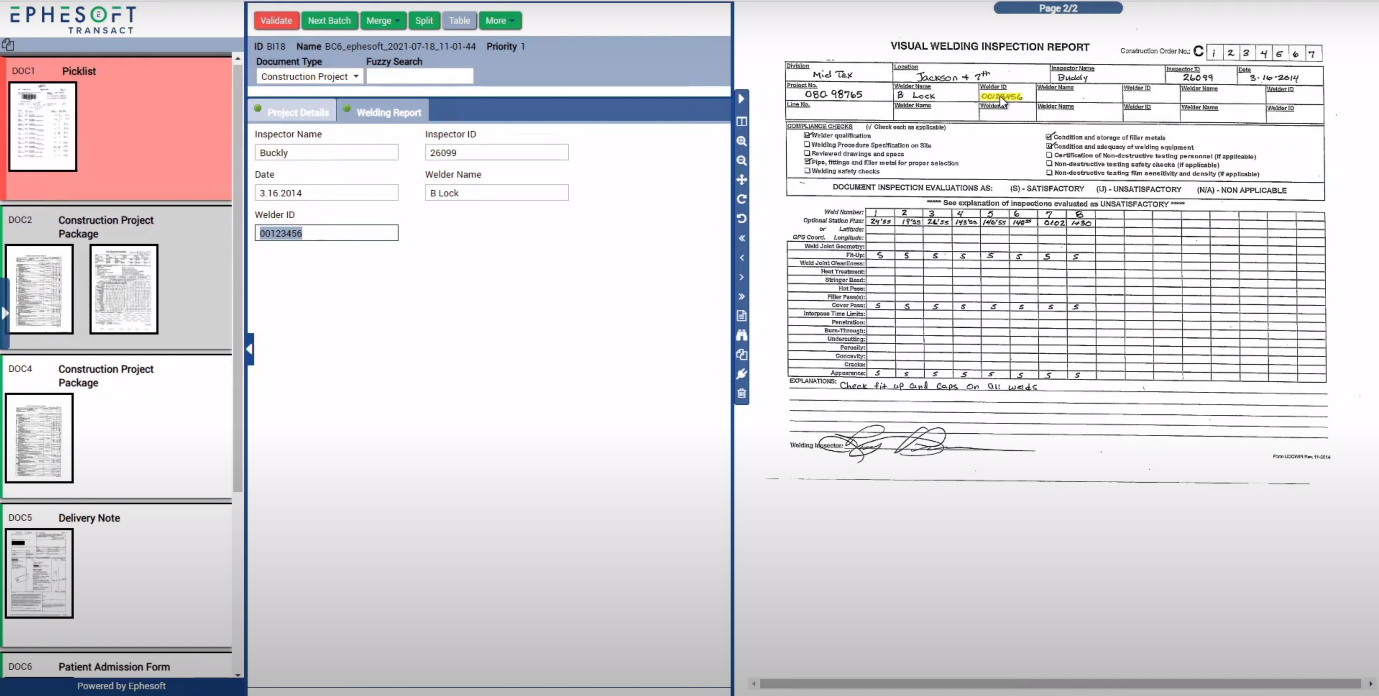Jump to last page with double-right chevron

tap(741, 296)
